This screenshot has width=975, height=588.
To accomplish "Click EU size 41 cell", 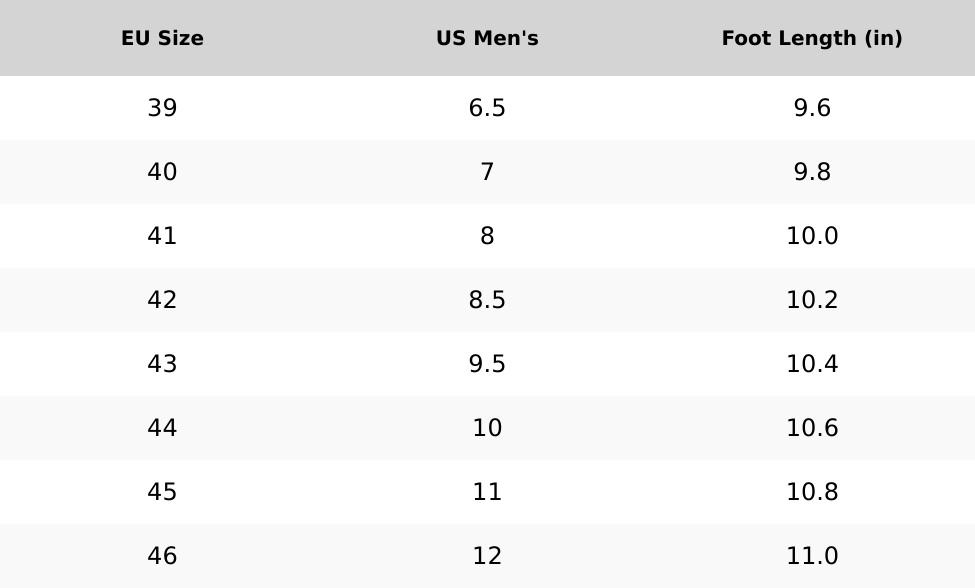I will [x=162, y=236].
